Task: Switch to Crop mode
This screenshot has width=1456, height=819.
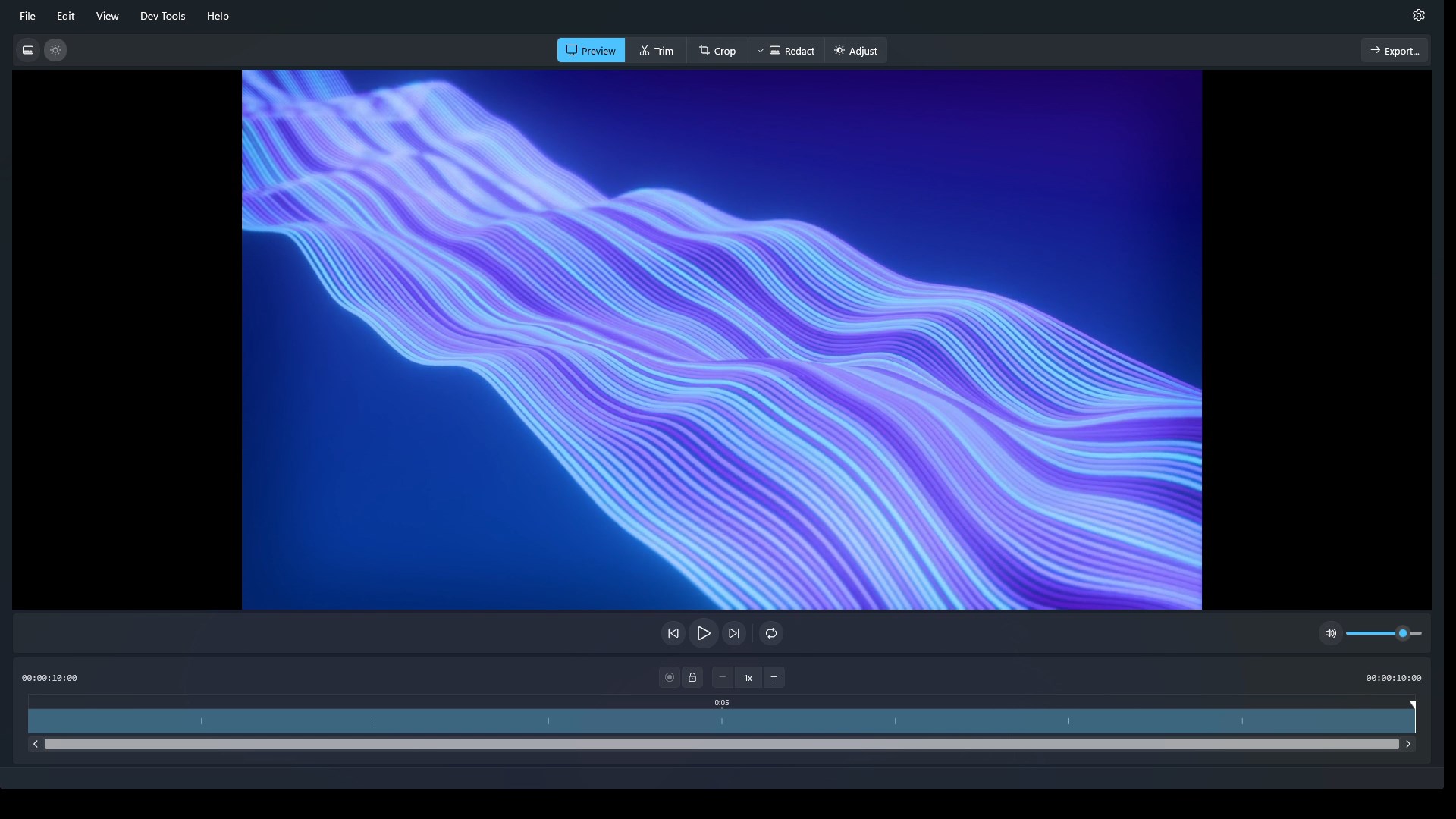Action: pyautogui.click(x=717, y=50)
